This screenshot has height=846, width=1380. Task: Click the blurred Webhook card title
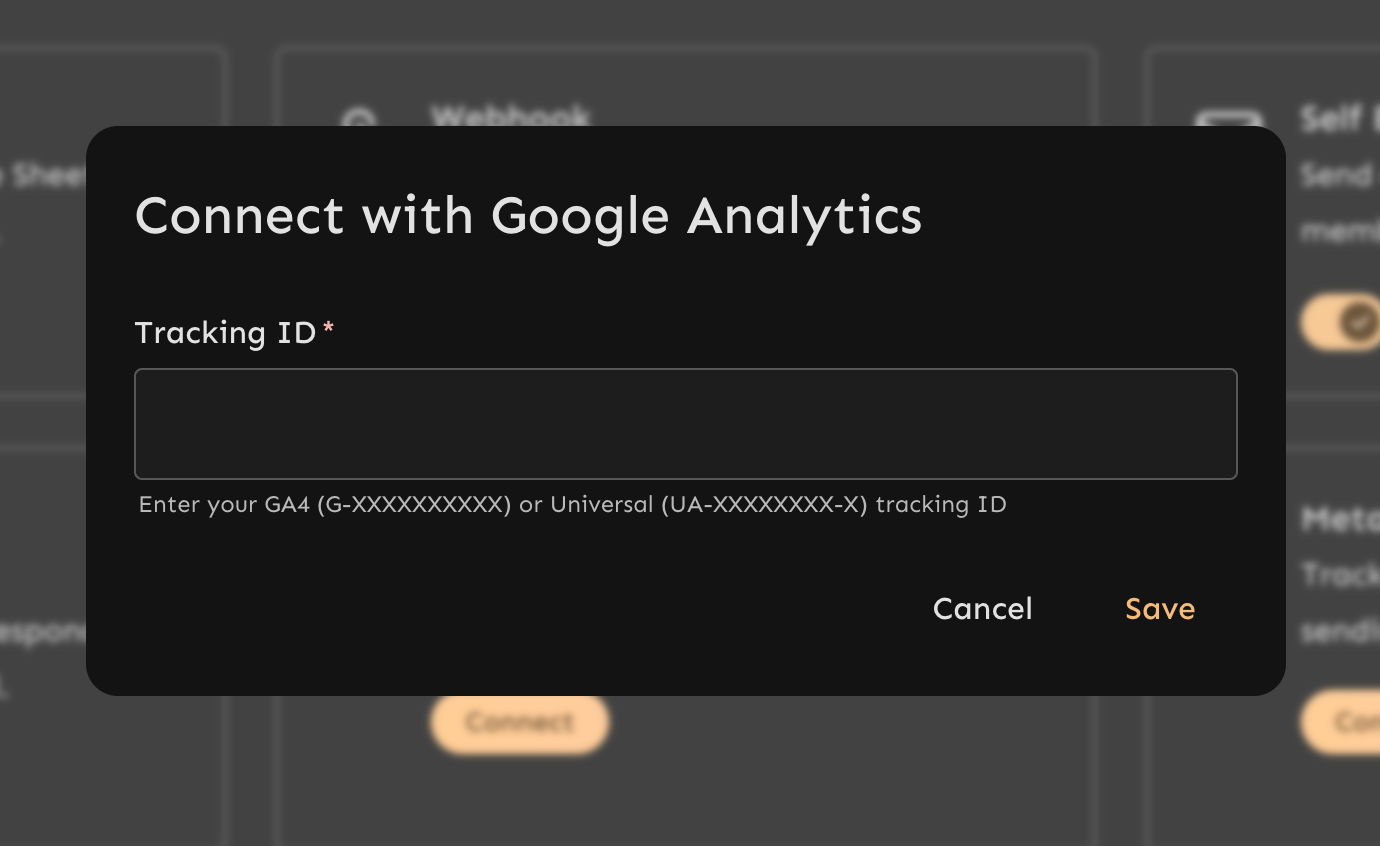click(x=510, y=115)
